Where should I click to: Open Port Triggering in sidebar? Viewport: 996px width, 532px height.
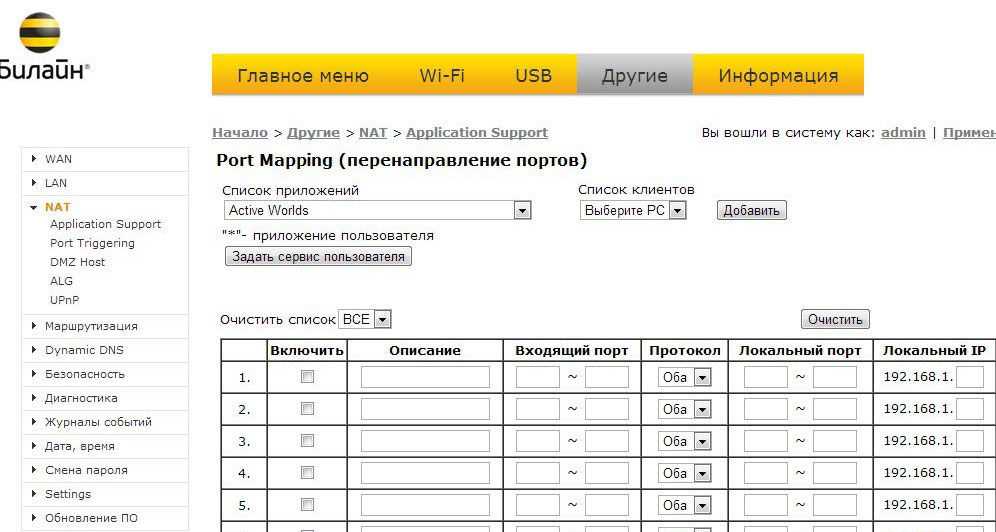pyautogui.click(x=92, y=243)
